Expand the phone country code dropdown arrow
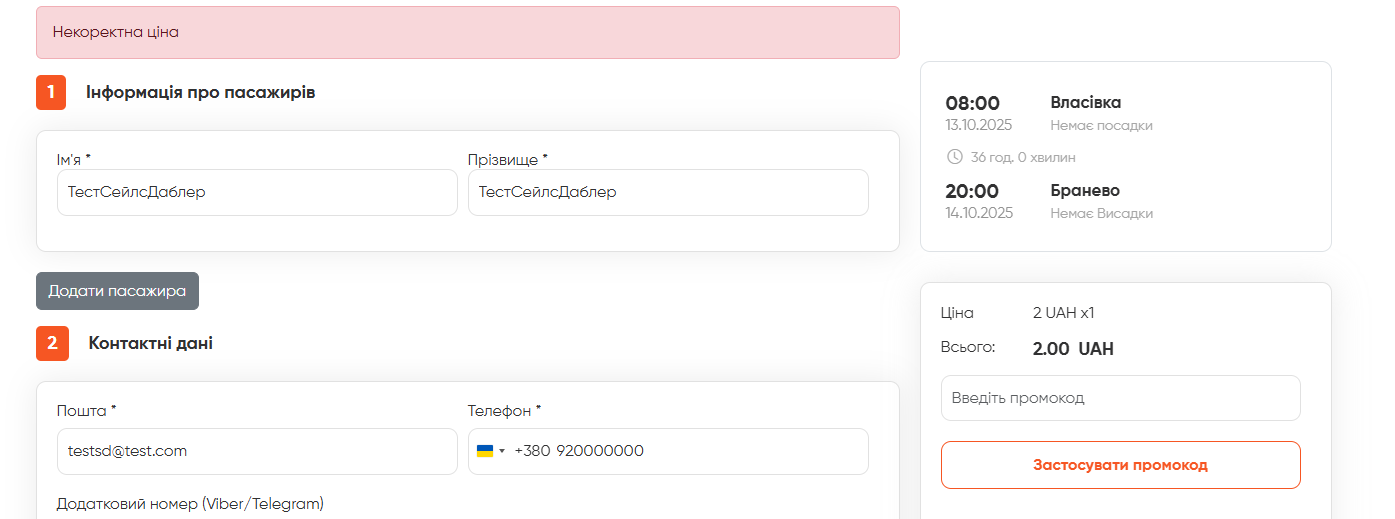Screen dimensions: 1395x519 (502, 451)
